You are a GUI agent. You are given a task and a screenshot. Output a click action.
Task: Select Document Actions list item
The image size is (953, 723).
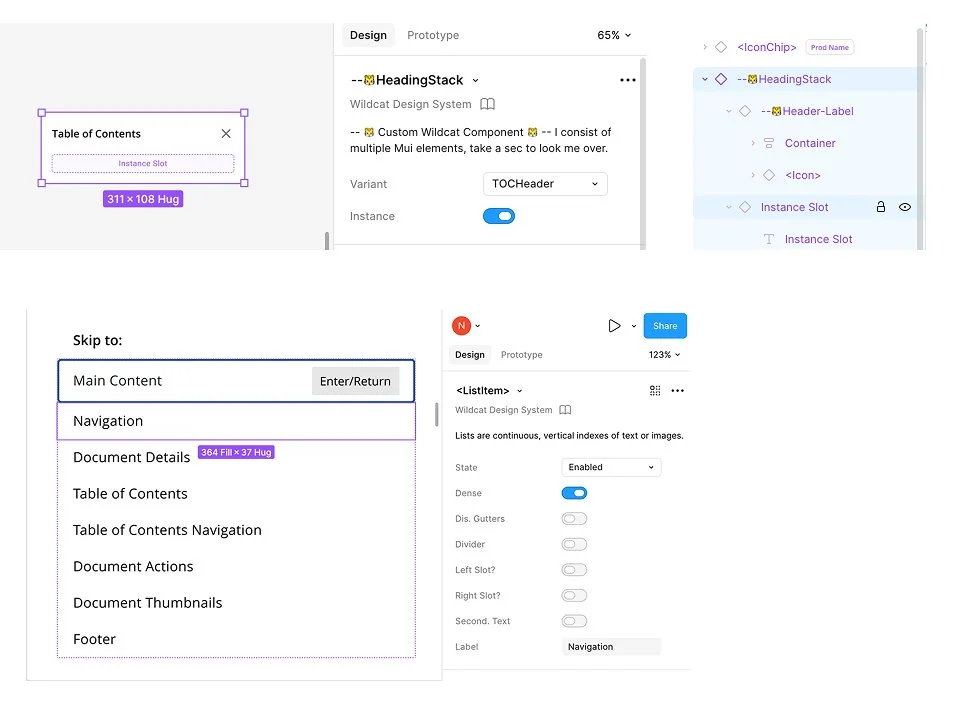click(236, 567)
